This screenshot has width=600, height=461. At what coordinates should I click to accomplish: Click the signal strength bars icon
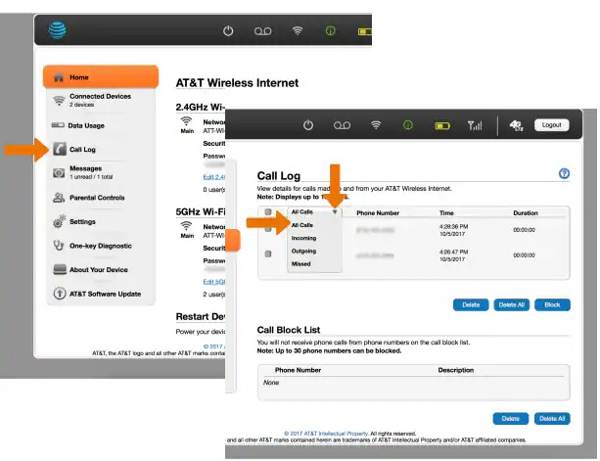click(x=475, y=125)
